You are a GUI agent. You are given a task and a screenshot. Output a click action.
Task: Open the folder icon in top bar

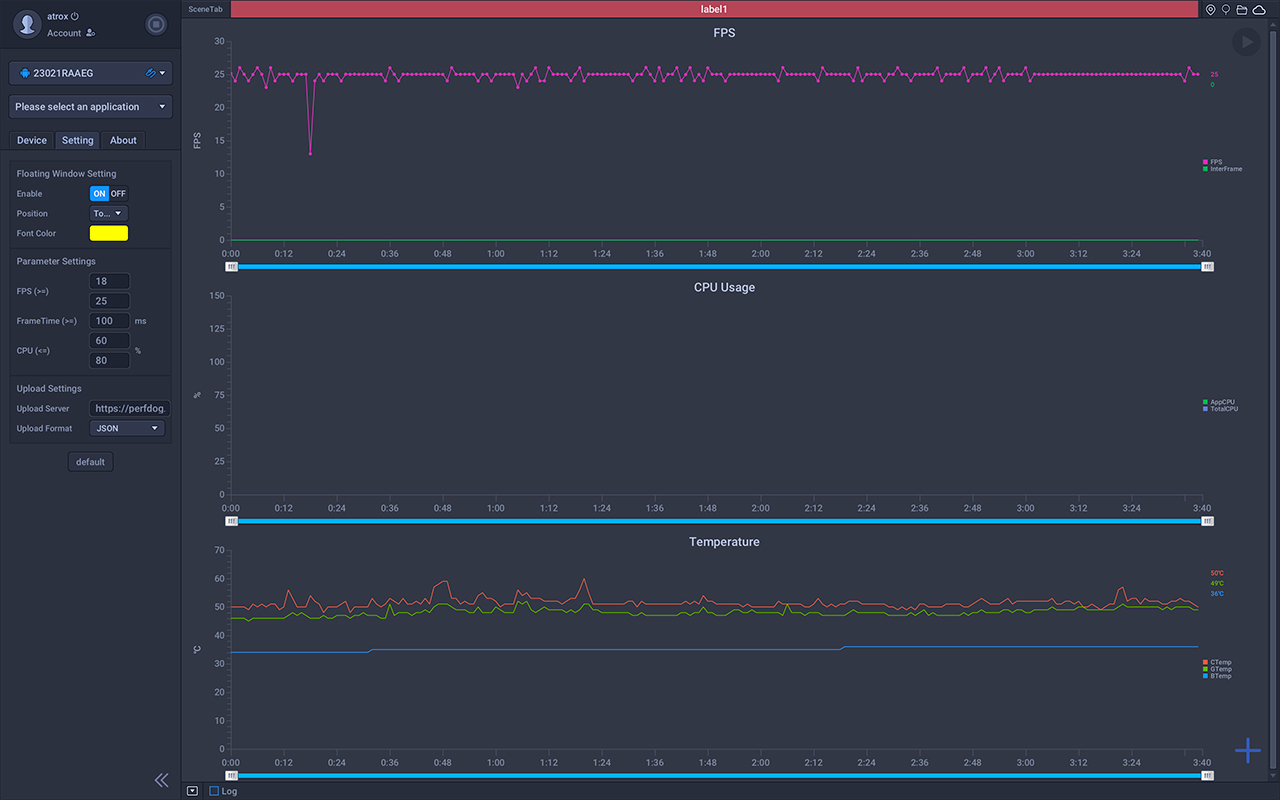click(1242, 9)
